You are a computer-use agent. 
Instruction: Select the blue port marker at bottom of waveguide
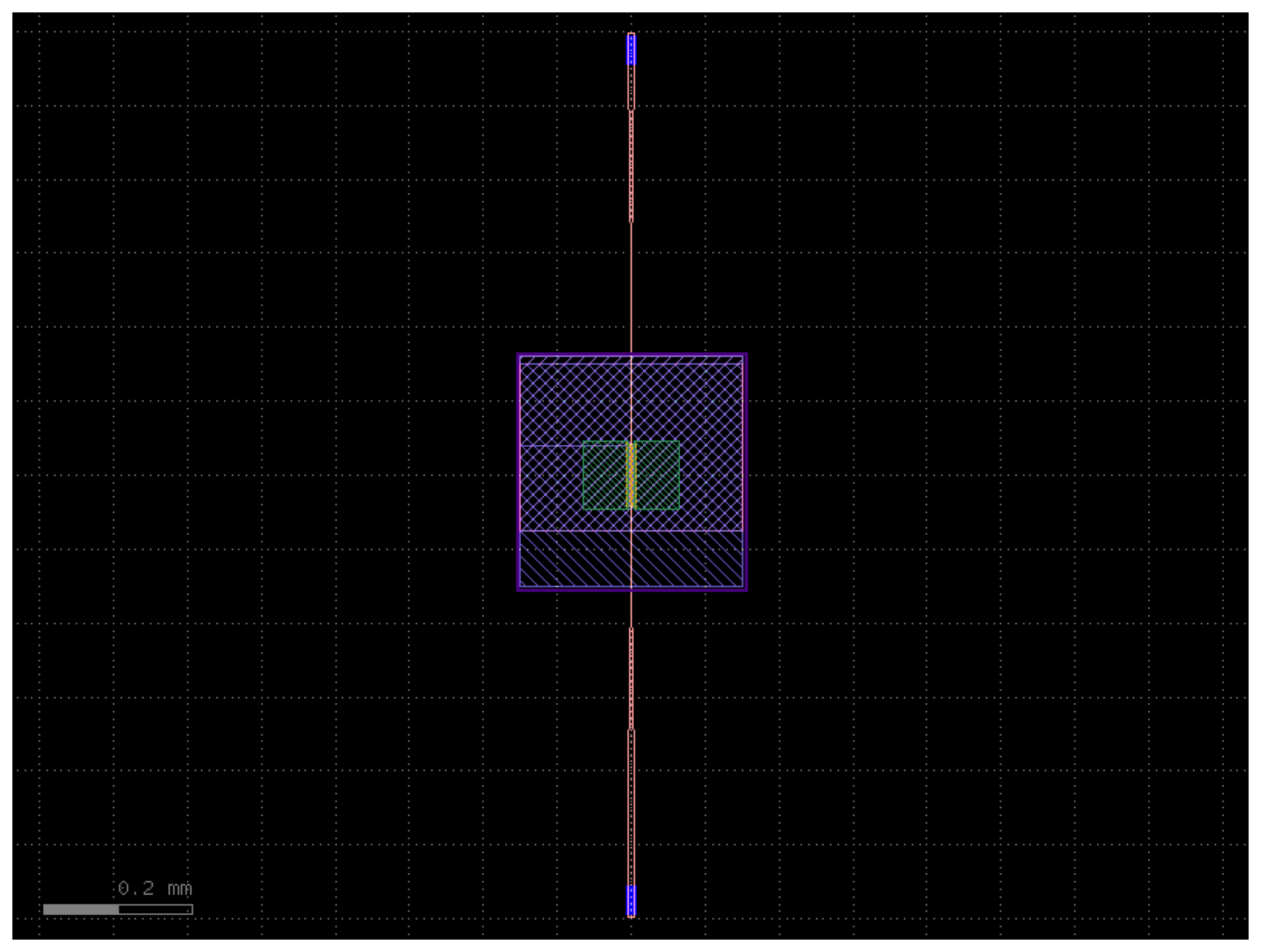tap(631, 900)
